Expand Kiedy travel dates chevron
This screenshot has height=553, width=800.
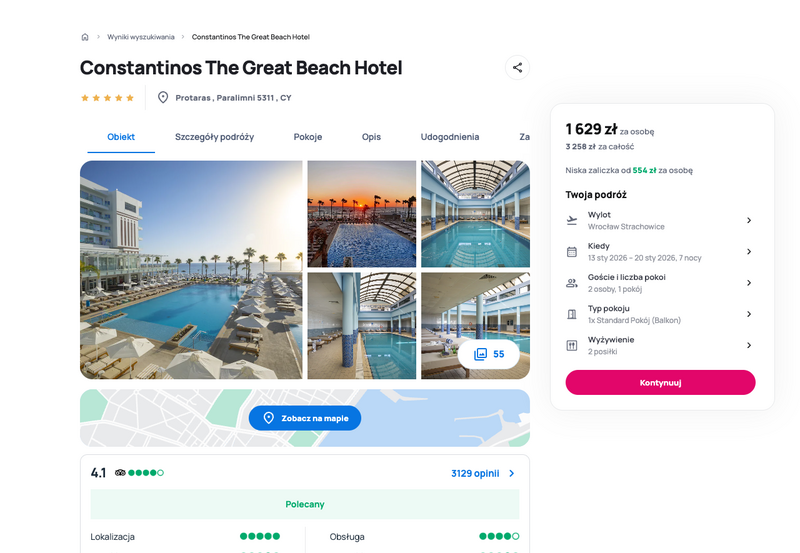[749, 252]
